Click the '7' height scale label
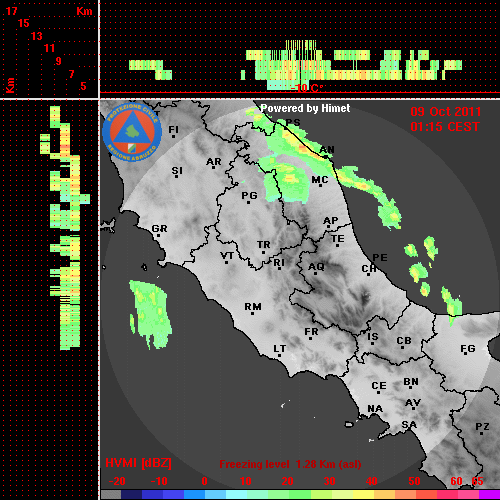Screen dimensions: 500x500 (71, 74)
